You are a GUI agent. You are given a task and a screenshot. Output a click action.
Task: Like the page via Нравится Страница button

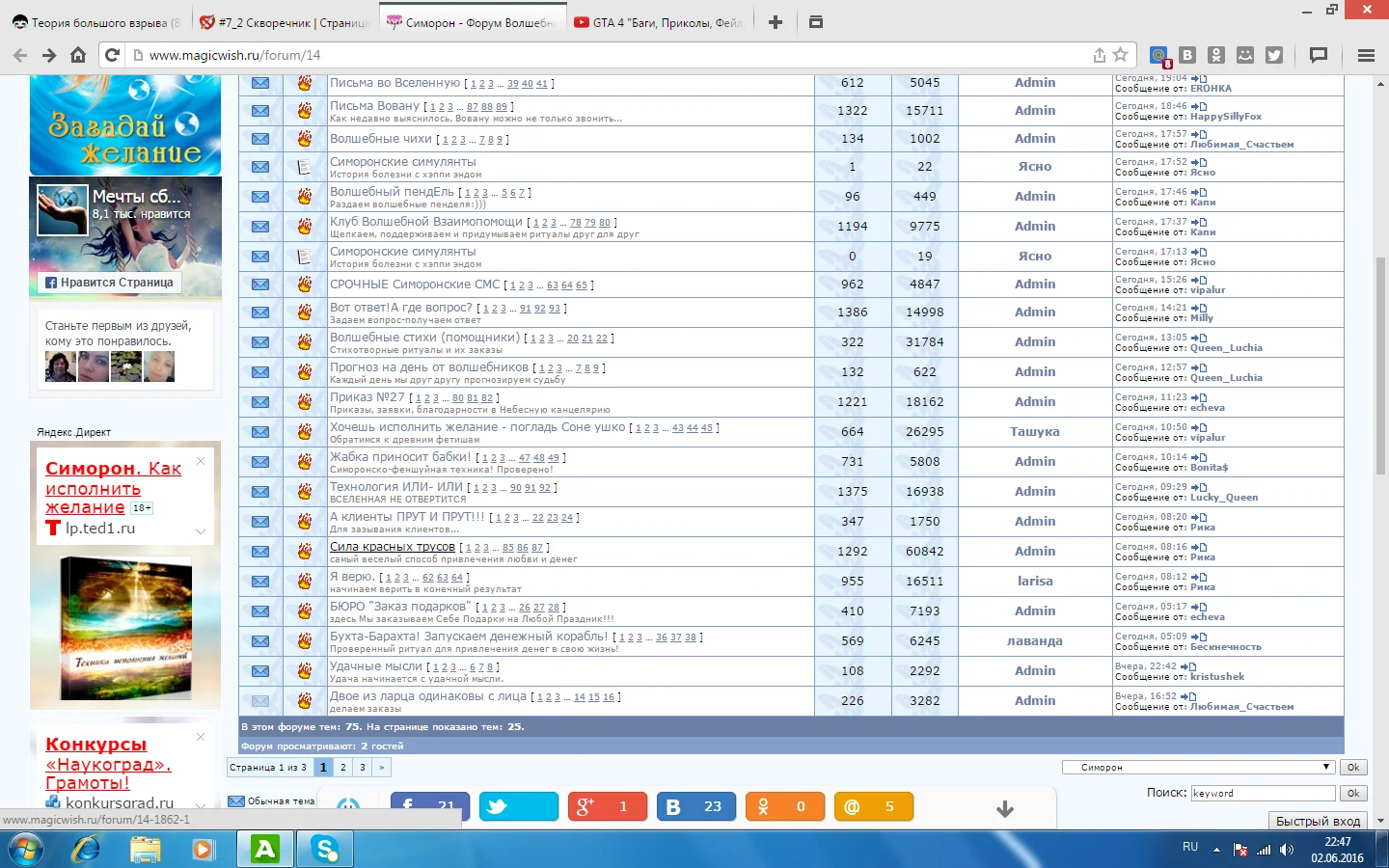pyautogui.click(x=110, y=283)
